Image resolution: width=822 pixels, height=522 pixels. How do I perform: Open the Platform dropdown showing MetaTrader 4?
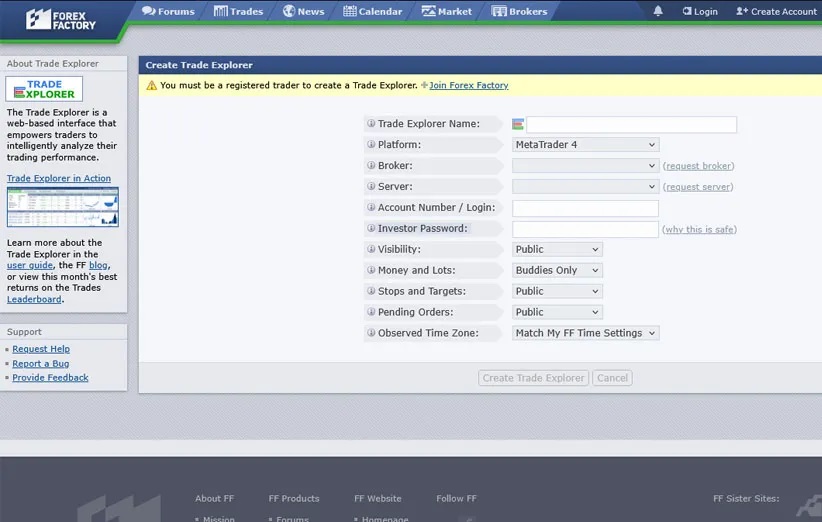coord(585,145)
